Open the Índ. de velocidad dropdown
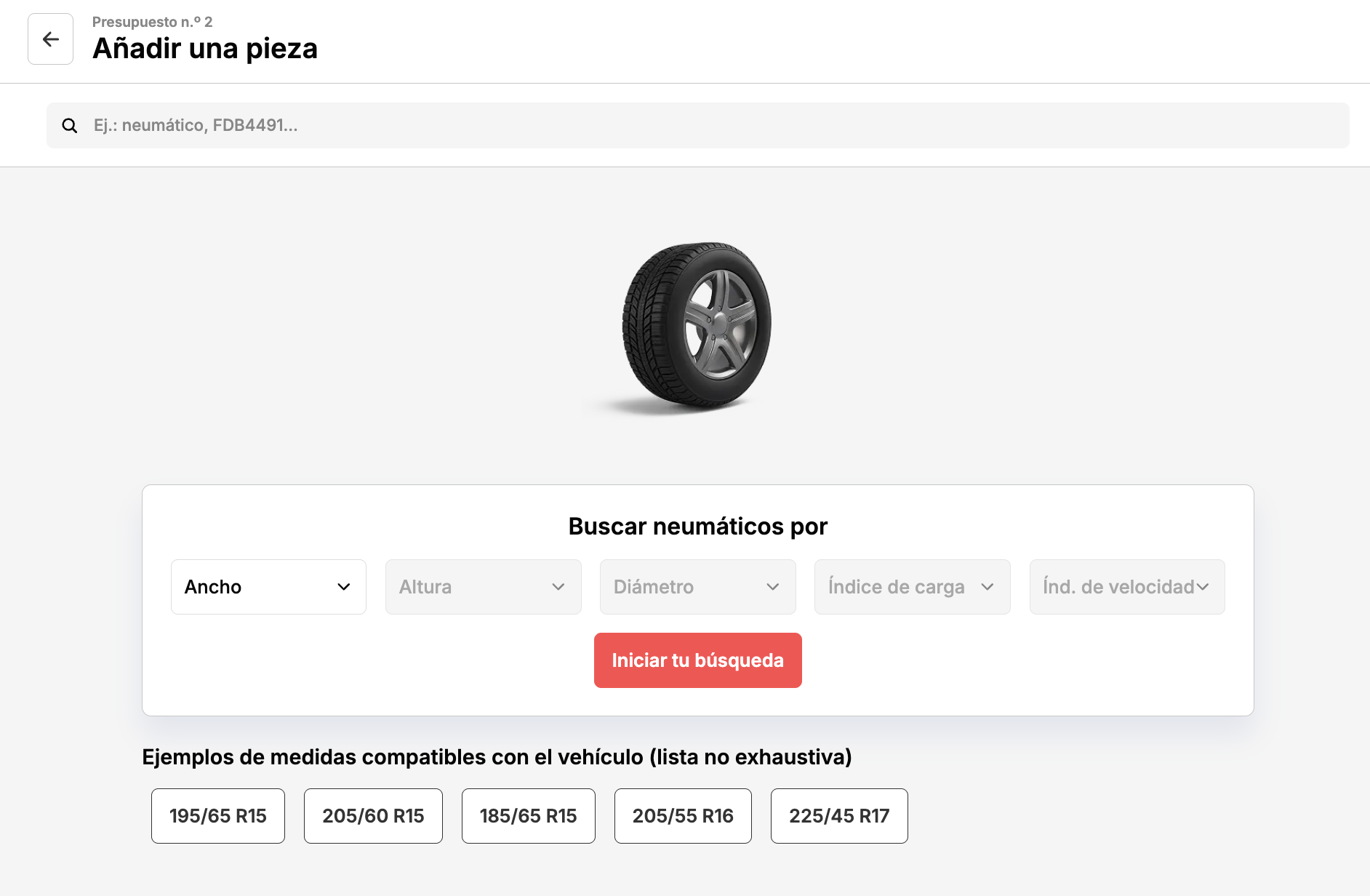1370x896 pixels. click(1127, 587)
